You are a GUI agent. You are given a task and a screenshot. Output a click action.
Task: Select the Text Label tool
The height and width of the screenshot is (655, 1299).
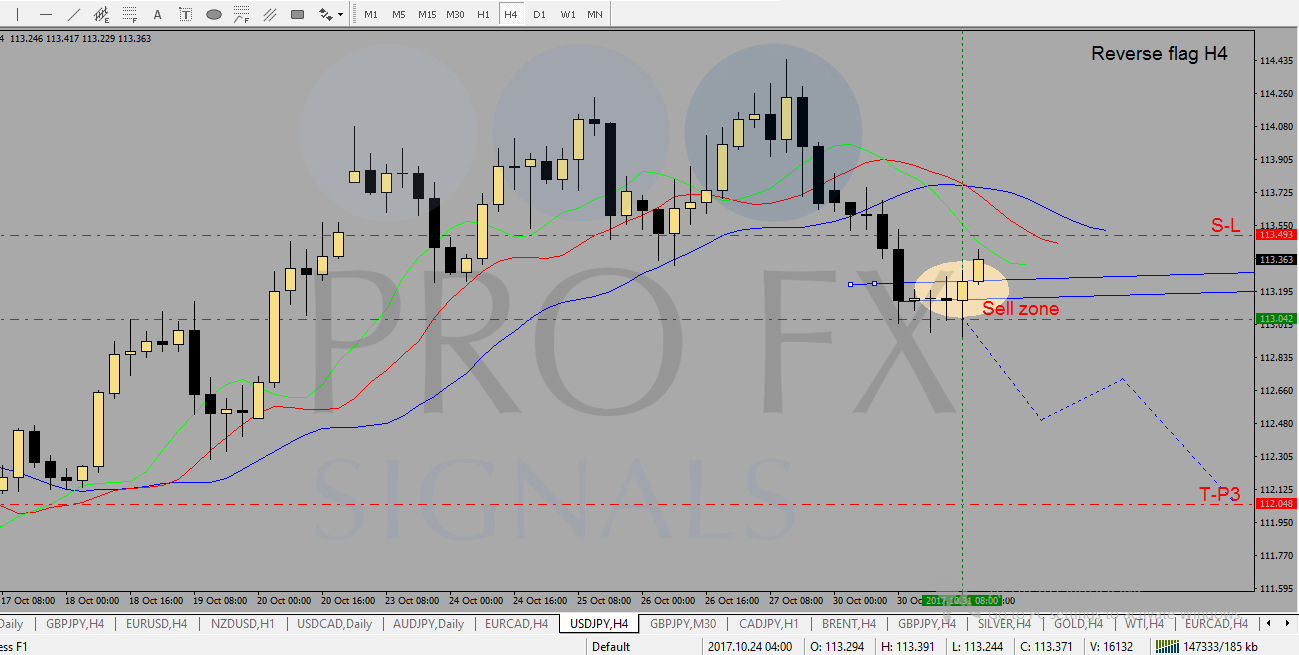185,14
